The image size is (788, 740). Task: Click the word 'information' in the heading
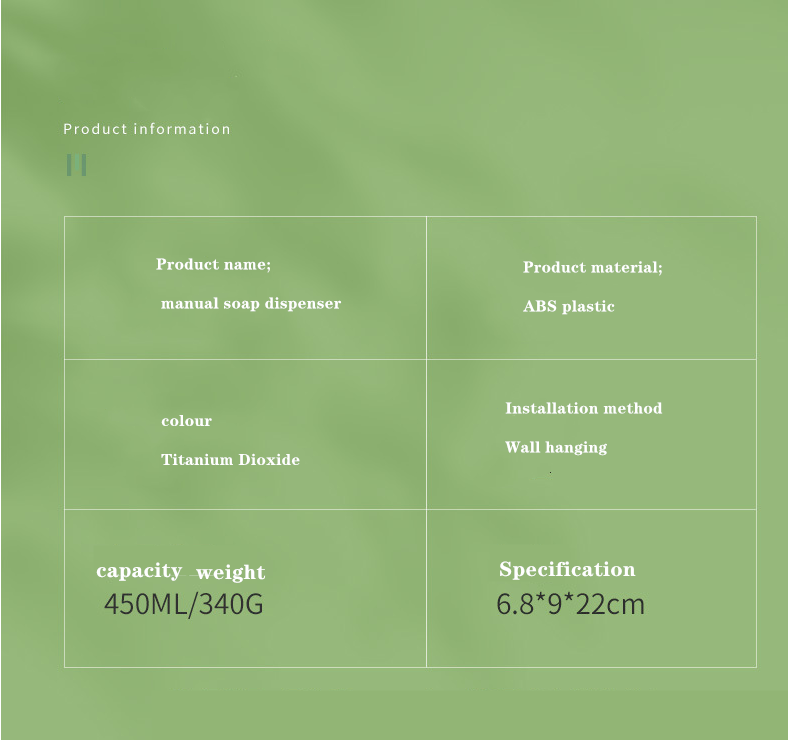pos(182,129)
